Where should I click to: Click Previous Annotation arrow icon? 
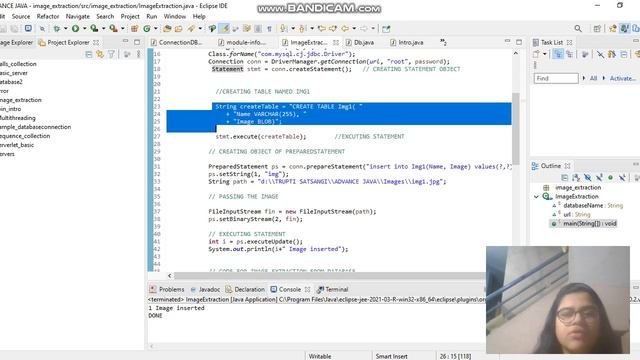[x=302, y=28]
